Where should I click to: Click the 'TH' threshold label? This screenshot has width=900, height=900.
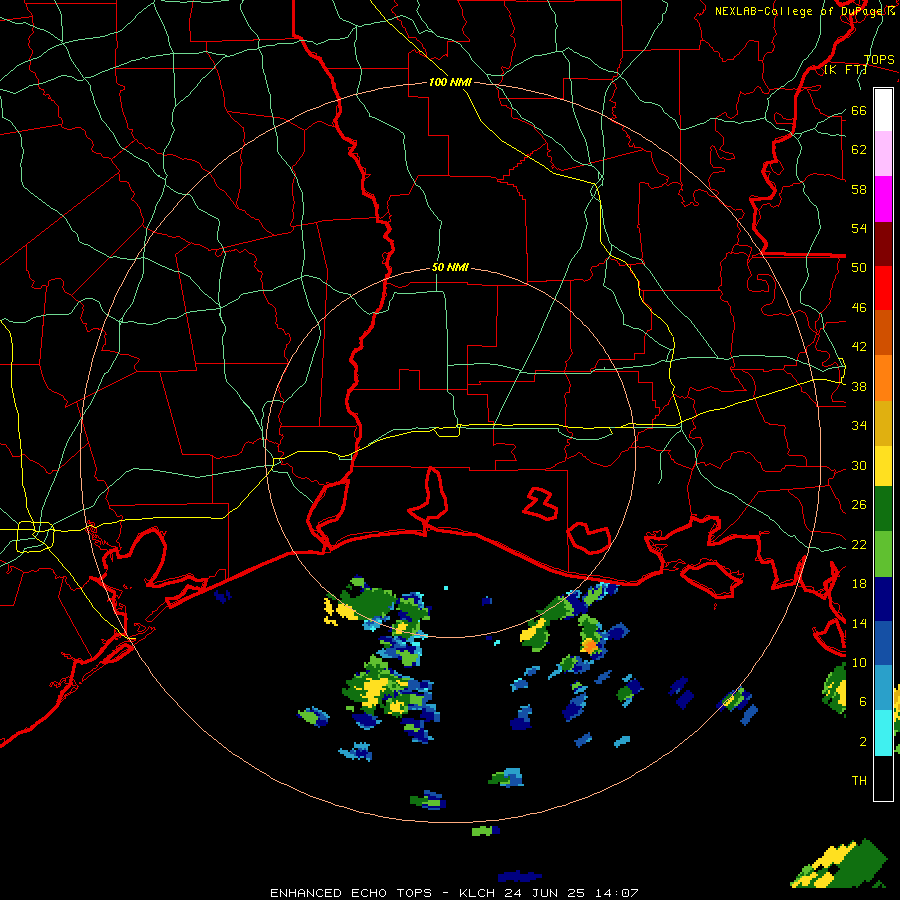(859, 781)
